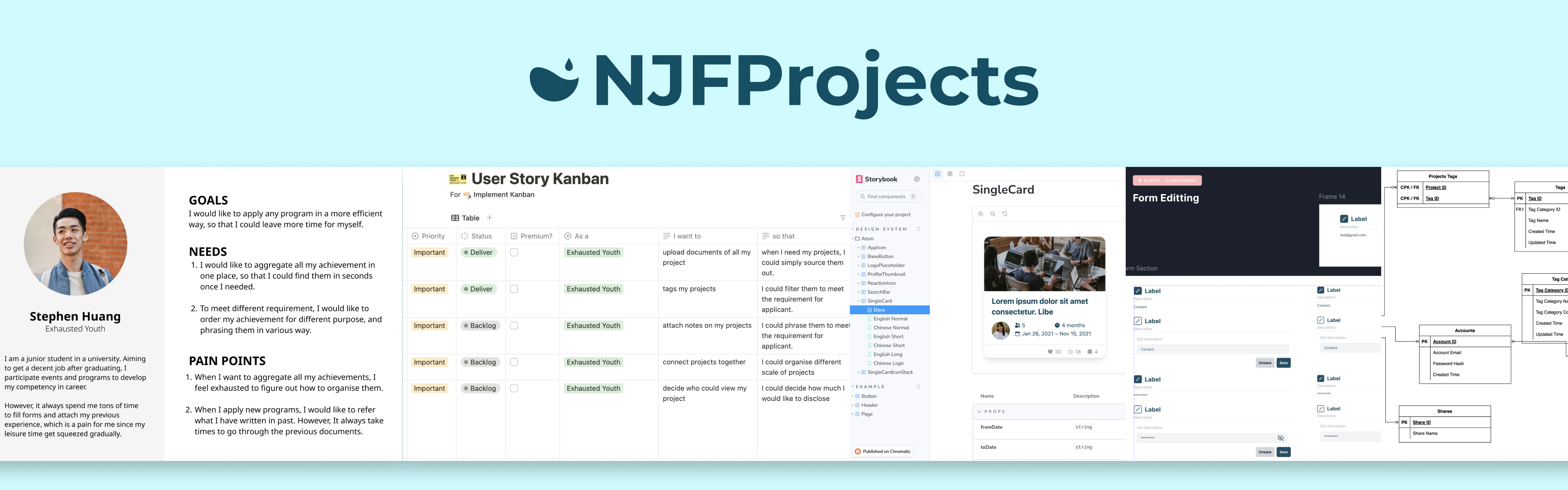This screenshot has width=1568, height=490.
Task: Zoom out on the SingleCard preview
Action: point(993,214)
